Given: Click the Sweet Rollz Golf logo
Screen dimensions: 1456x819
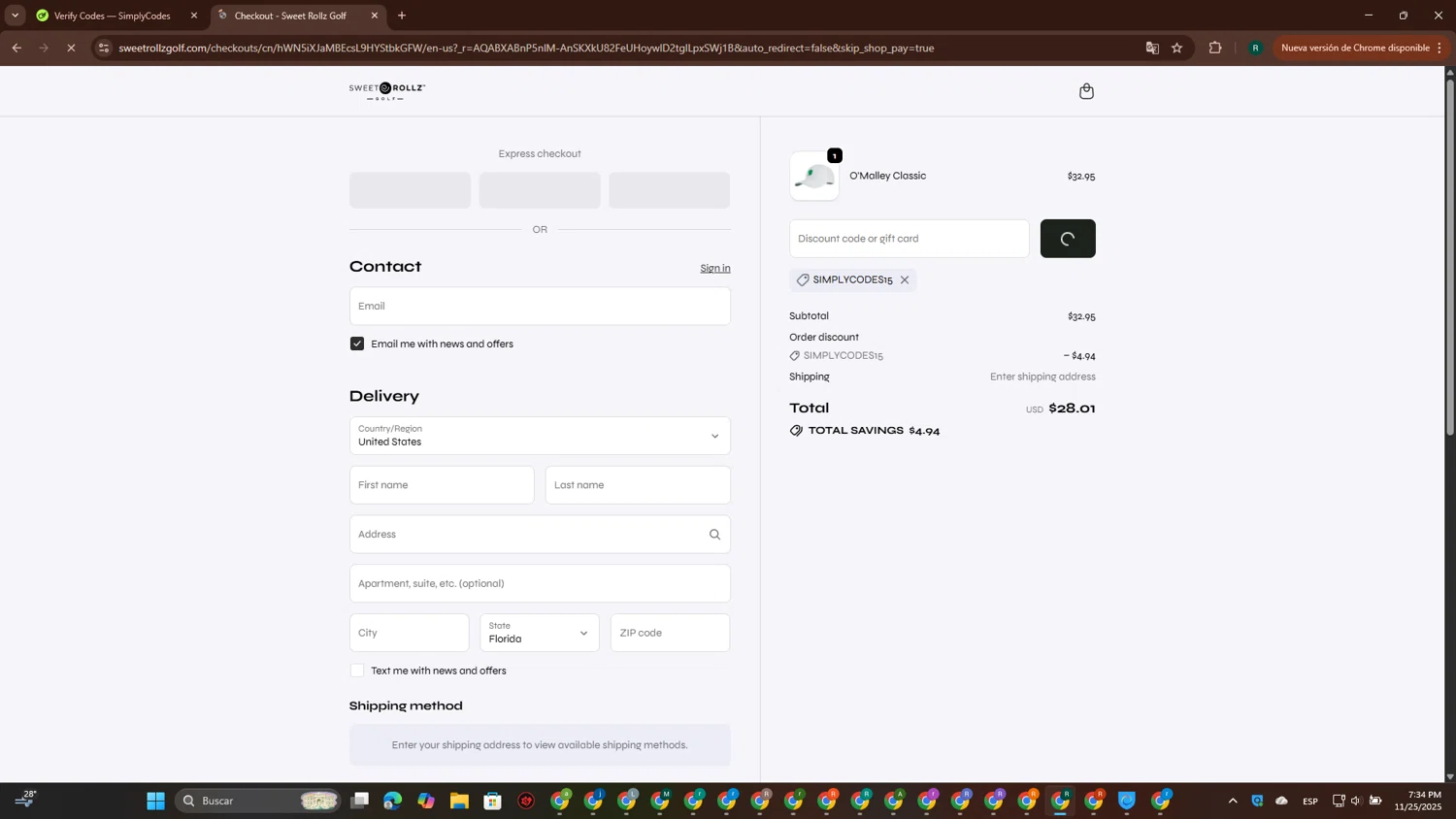Looking at the screenshot, I should pos(387,91).
